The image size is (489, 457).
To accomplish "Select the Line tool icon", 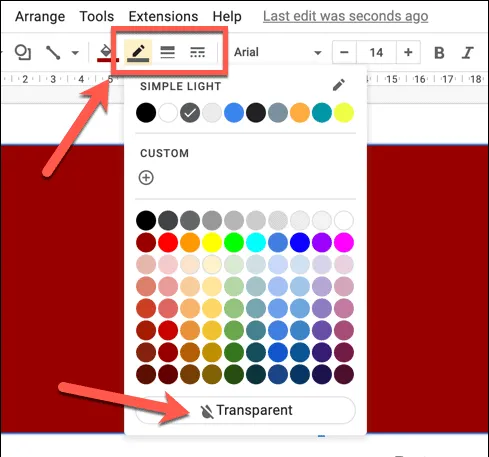I will [53, 52].
